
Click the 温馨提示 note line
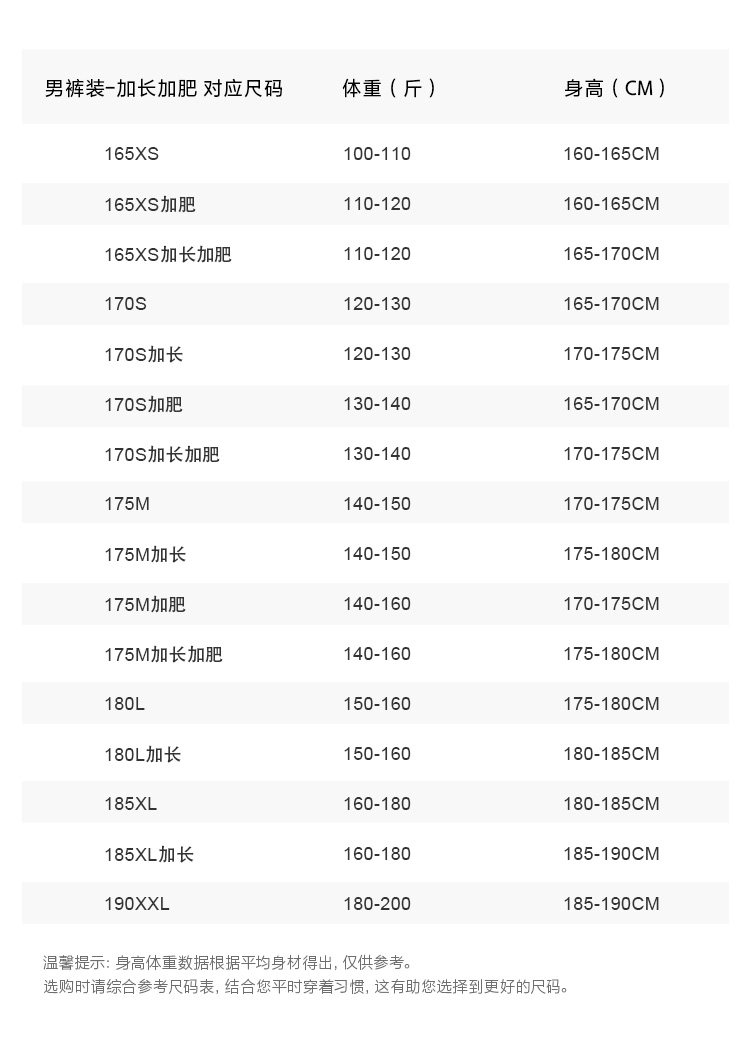click(x=228, y=963)
